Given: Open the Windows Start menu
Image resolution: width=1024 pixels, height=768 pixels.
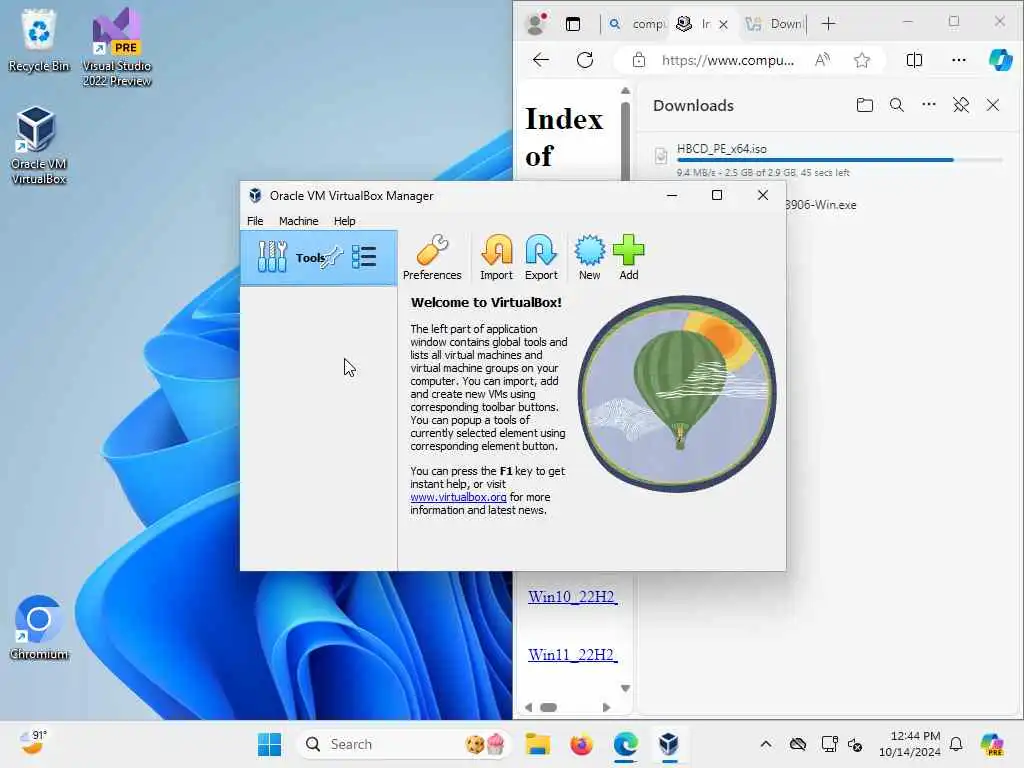Looking at the screenshot, I should (269, 744).
